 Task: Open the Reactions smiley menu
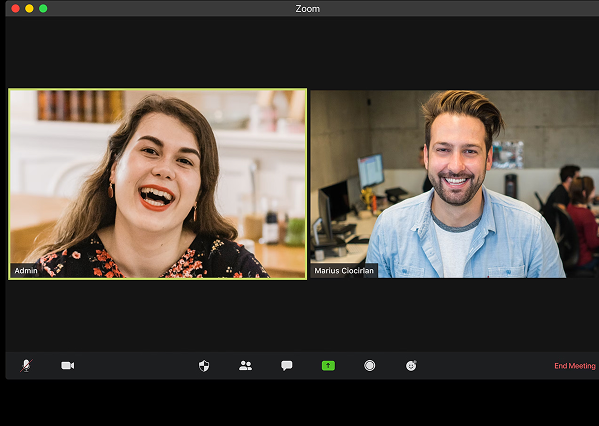coord(411,366)
